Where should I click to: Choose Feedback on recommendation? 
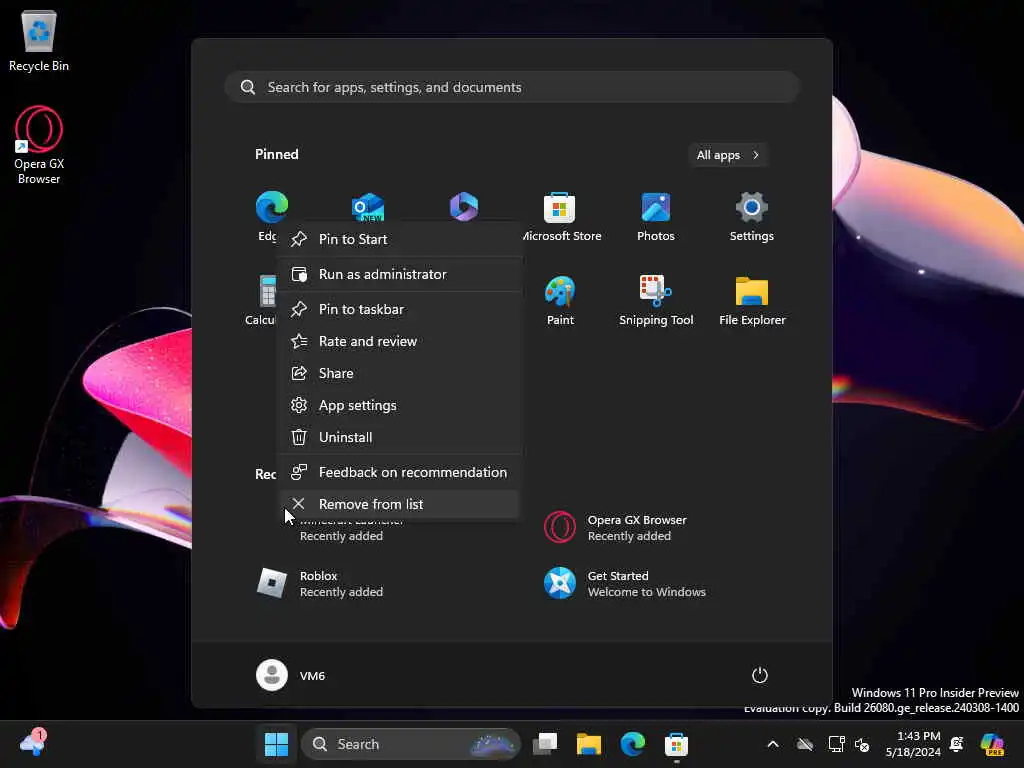pos(400,472)
